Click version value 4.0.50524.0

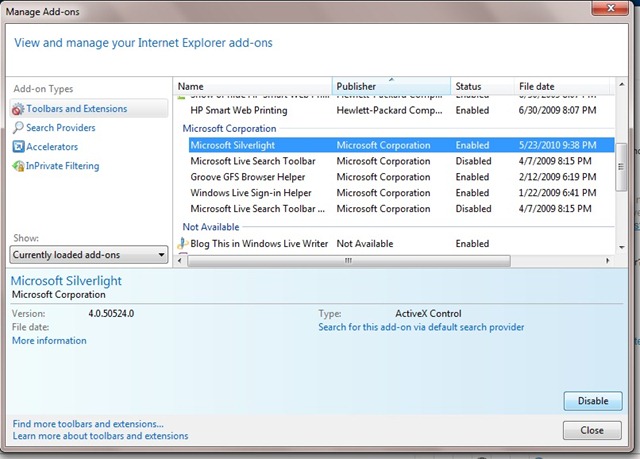click(111, 314)
